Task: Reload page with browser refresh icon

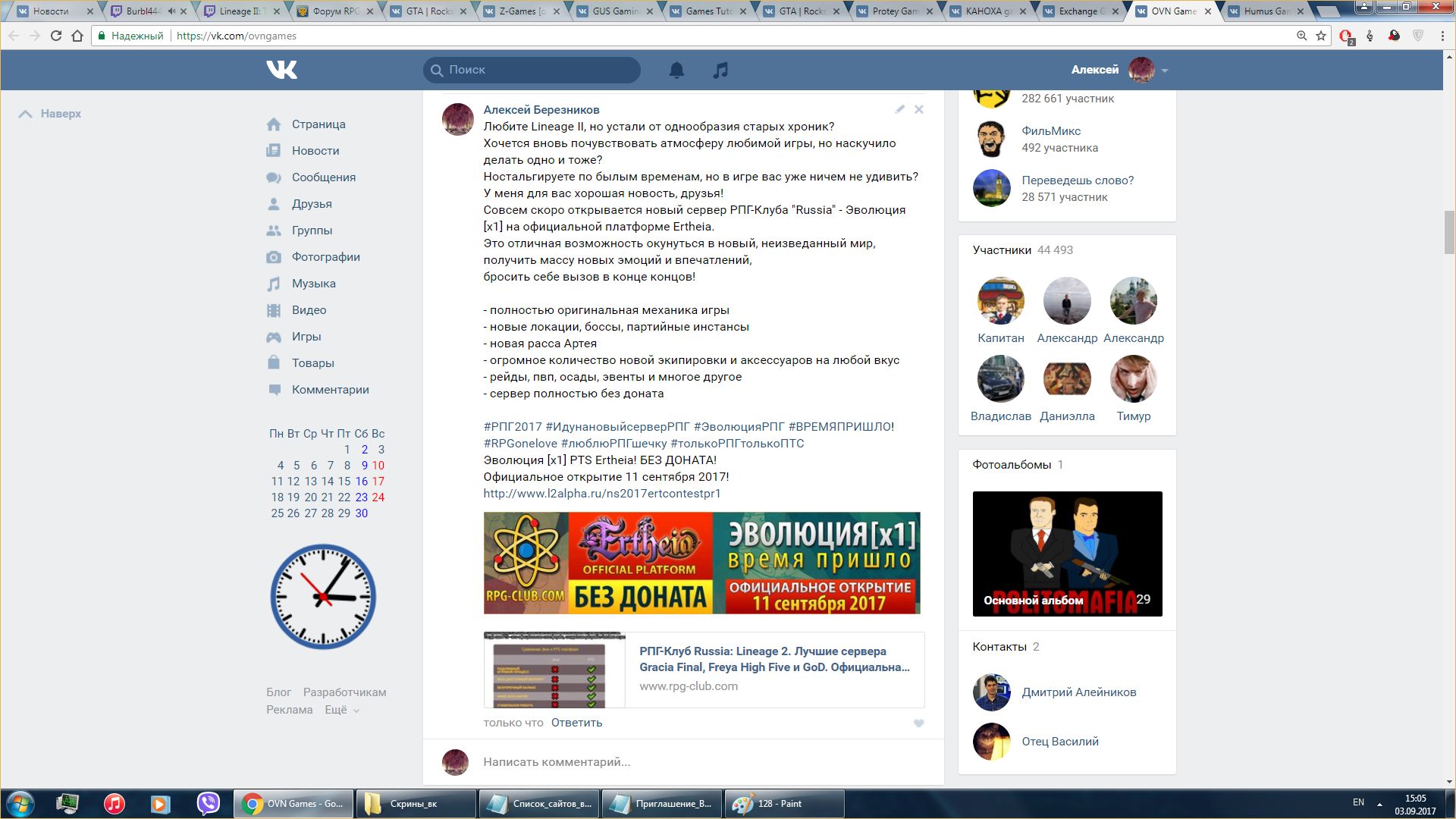Action: point(55,36)
